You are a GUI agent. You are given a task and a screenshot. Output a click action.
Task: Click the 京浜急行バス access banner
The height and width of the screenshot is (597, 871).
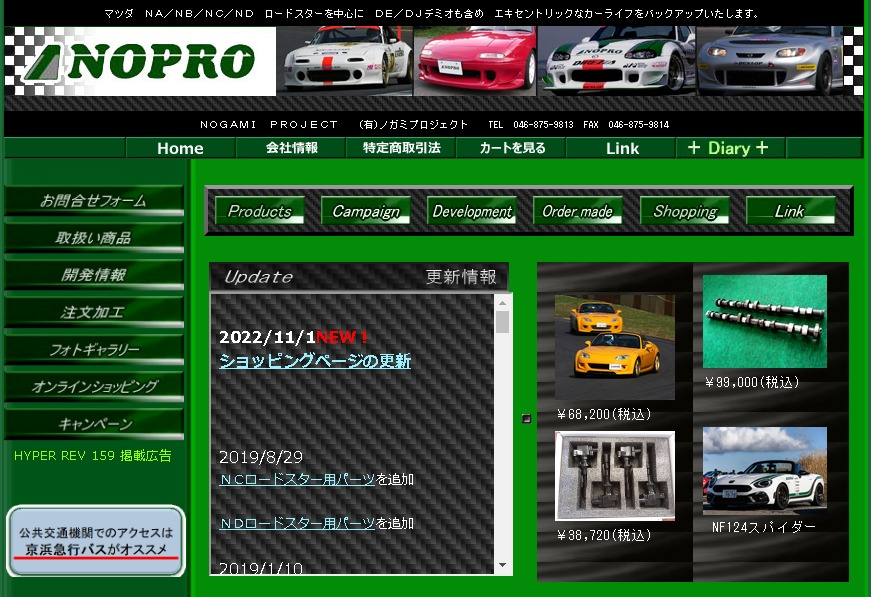pos(96,541)
